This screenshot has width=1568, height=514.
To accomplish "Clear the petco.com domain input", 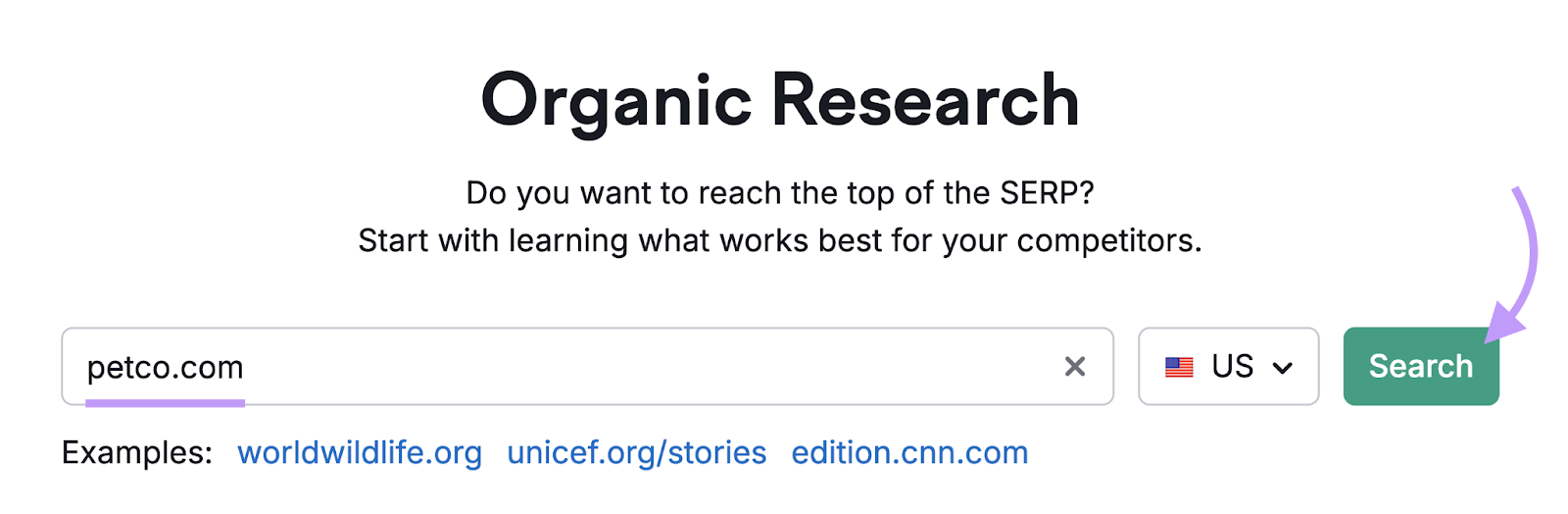I will click(x=1074, y=367).
